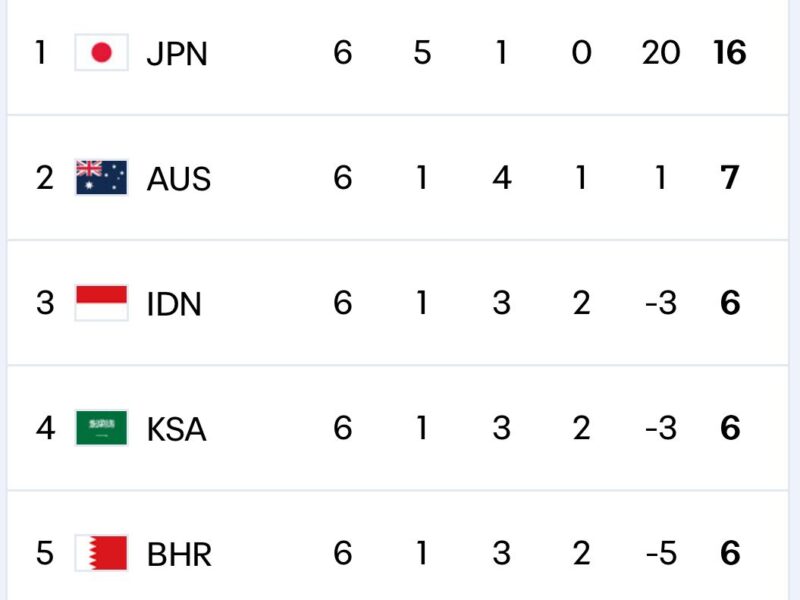Select the IDN team name
This screenshot has height=600, width=800.
tap(173, 303)
